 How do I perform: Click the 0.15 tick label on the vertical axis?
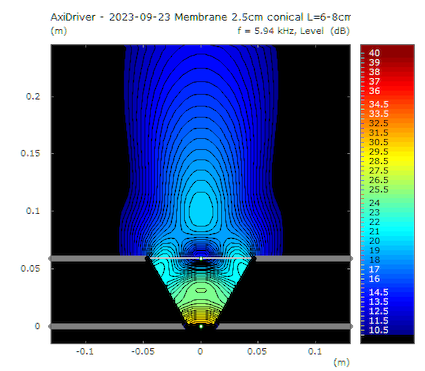coord(30,153)
